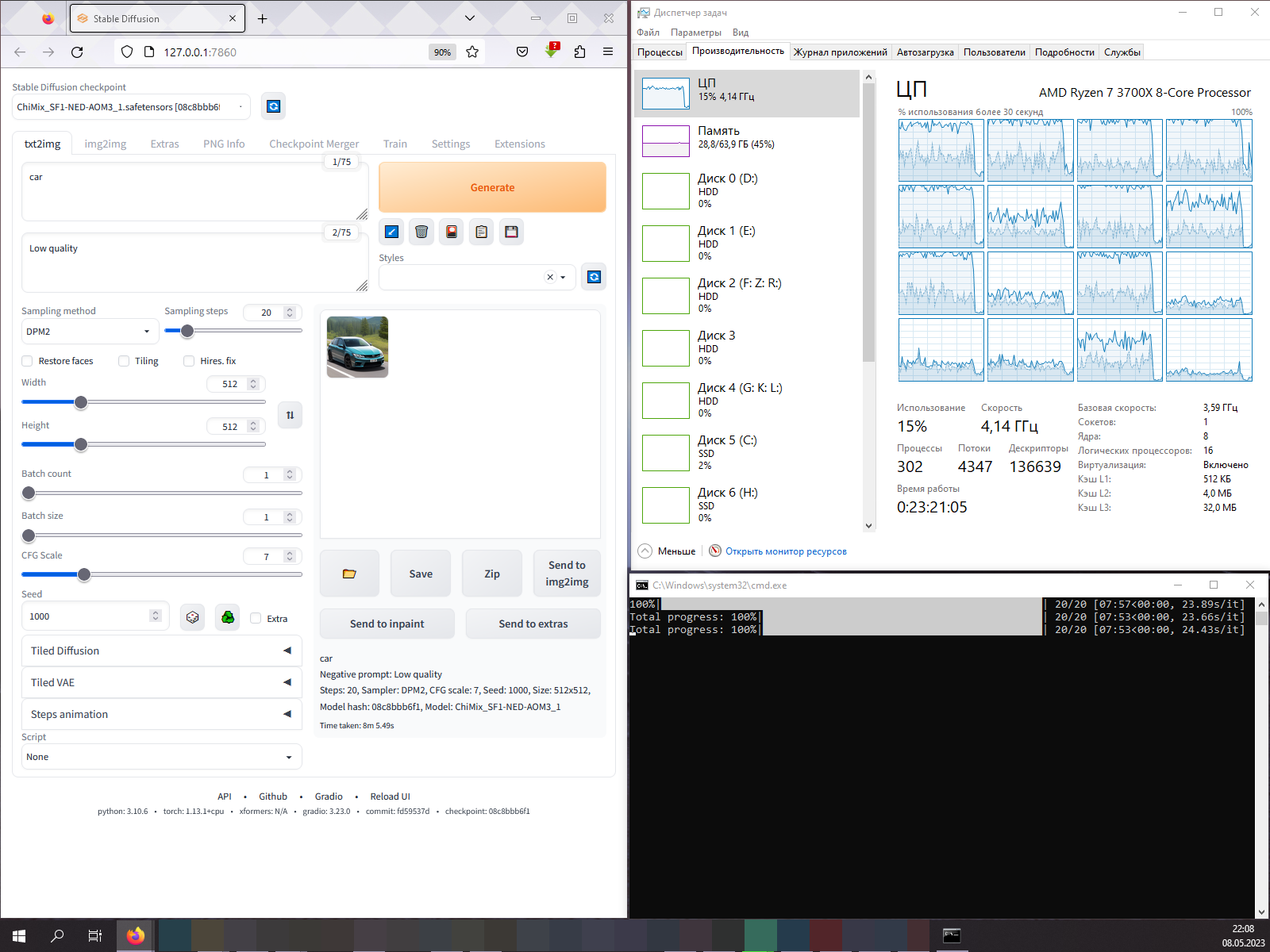Open the Firefox hamburger application menu
The width and height of the screenshot is (1270, 952).
(x=608, y=52)
